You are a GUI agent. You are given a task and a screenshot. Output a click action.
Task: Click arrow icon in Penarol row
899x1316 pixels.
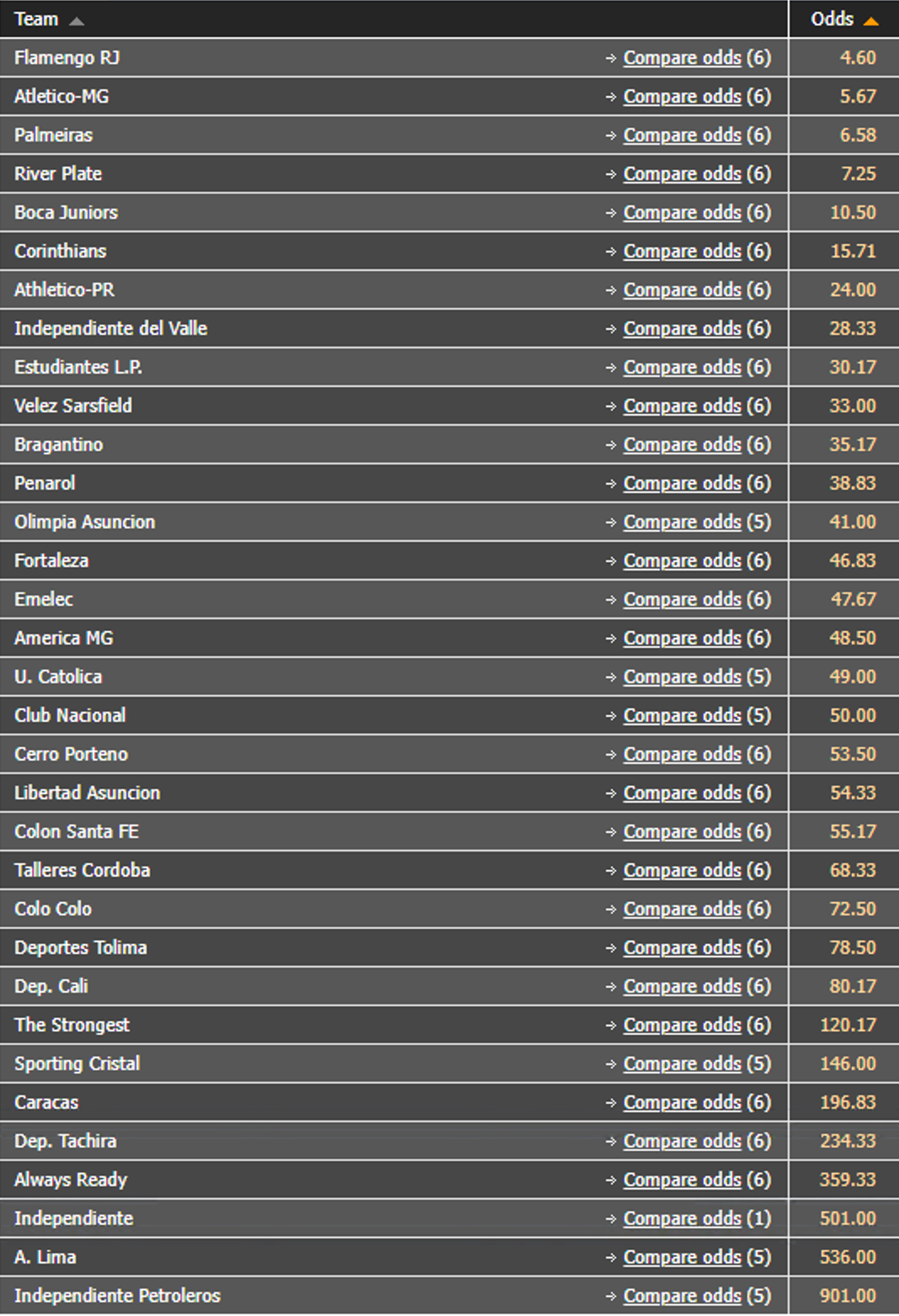click(x=610, y=484)
